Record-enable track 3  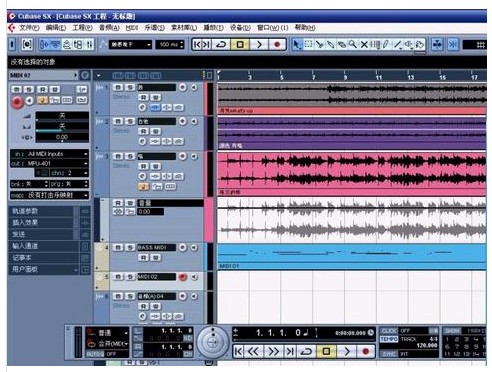tap(182, 156)
